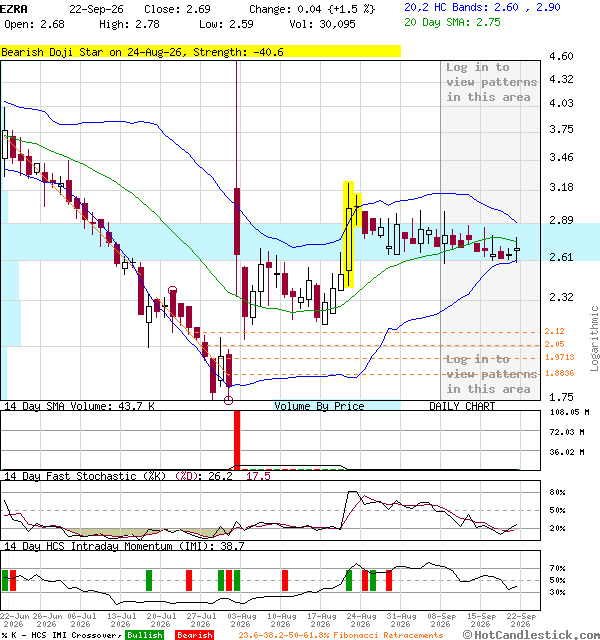Image resolution: width=600 pixels, height=640 pixels.
Task: Click the EZRA ticker symbol
Action: click(x=13, y=9)
